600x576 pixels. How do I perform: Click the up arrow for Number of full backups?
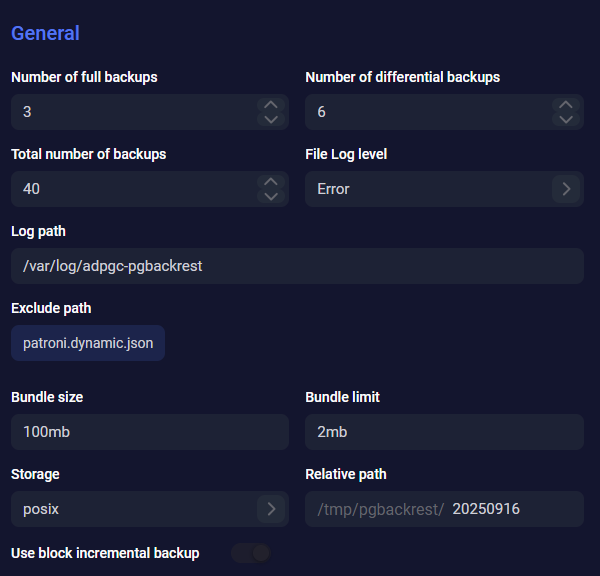point(270,105)
